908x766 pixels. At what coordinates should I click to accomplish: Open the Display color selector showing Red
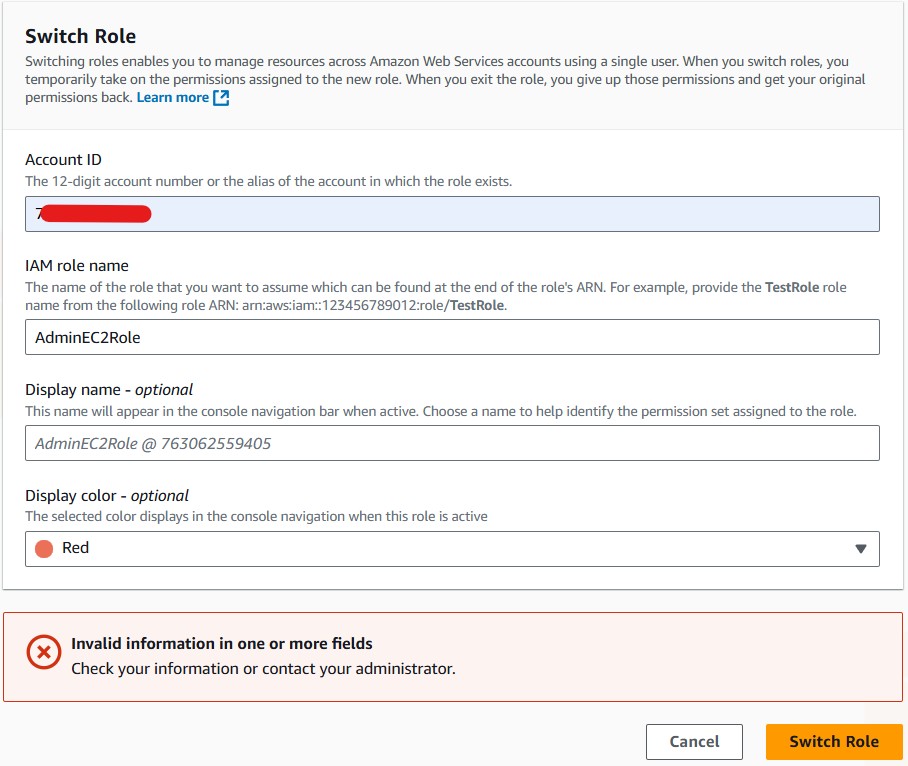click(450, 549)
